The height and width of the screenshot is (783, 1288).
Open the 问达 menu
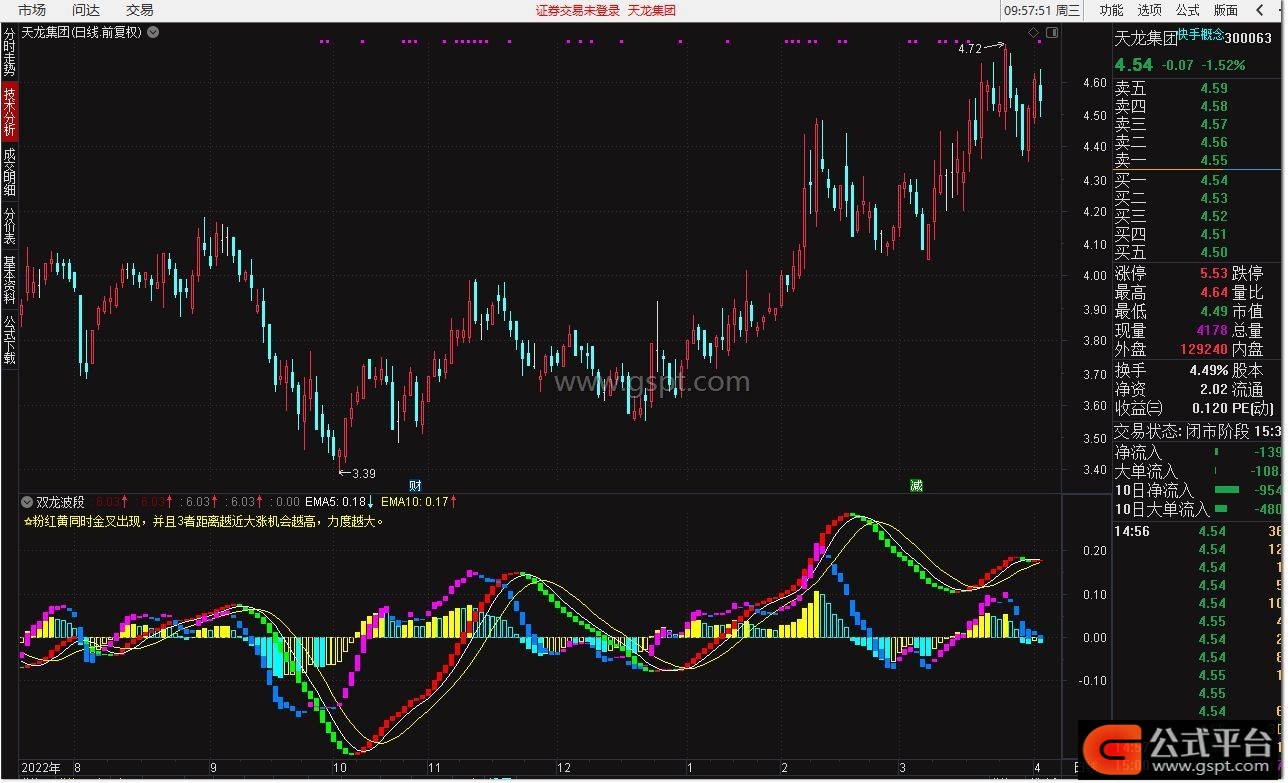(86, 10)
